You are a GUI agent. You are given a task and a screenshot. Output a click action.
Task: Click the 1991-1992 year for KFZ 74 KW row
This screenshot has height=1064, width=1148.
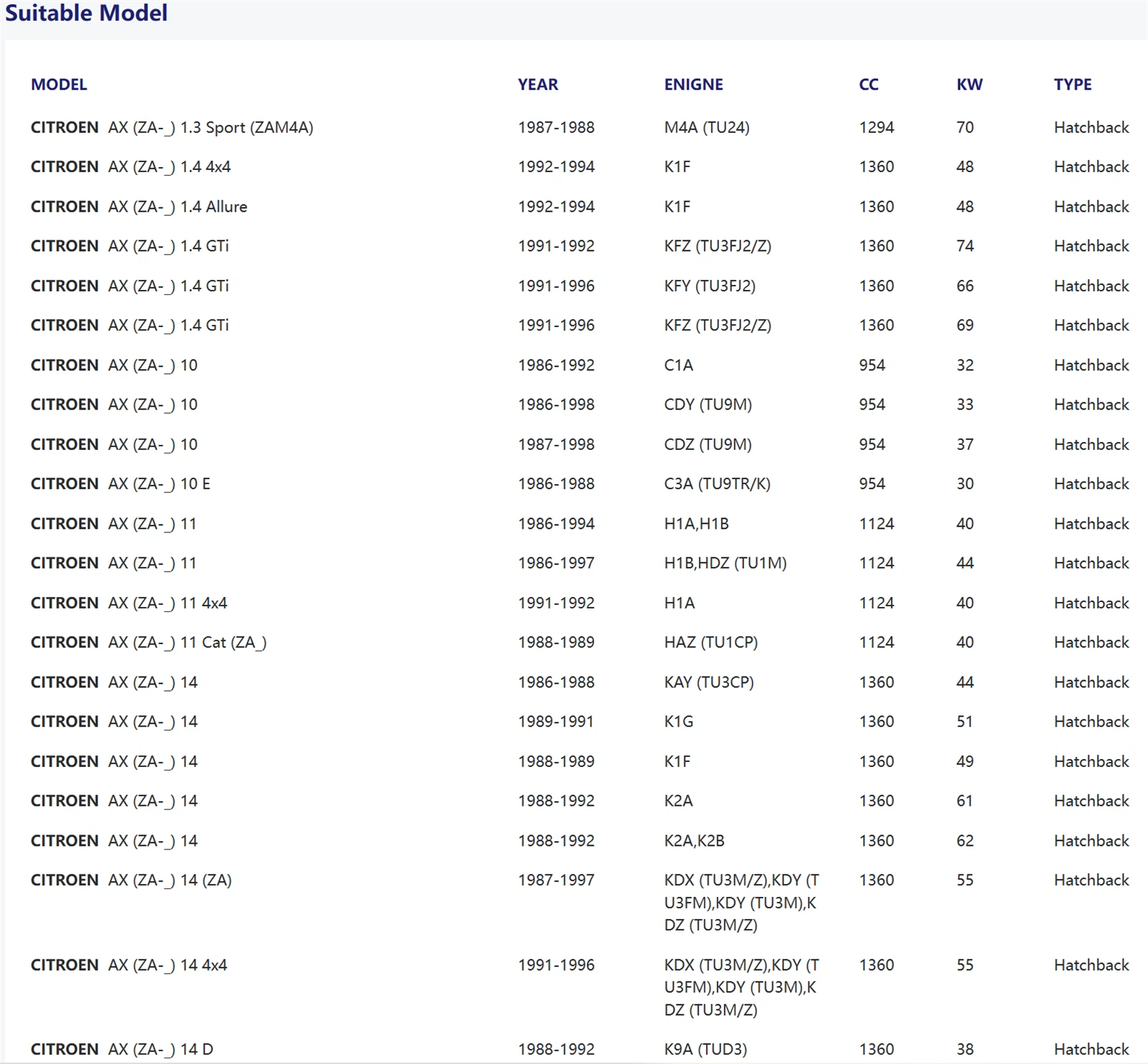click(556, 246)
